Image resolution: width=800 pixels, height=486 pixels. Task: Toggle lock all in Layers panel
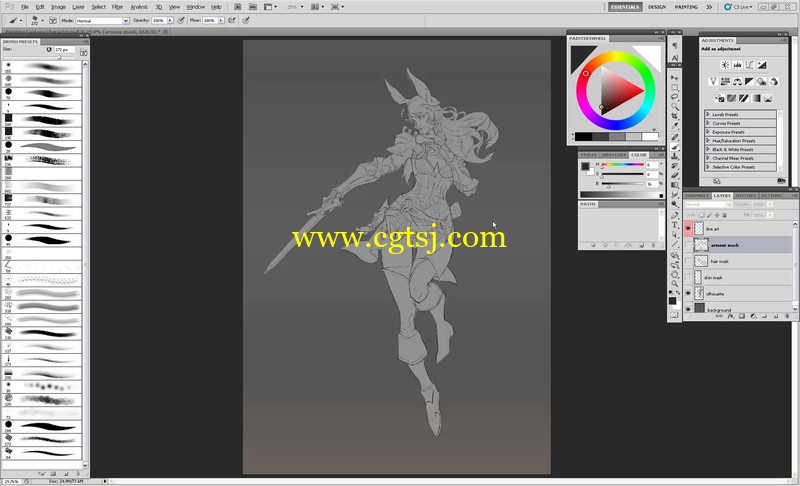pyautogui.click(x=724, y=215)
